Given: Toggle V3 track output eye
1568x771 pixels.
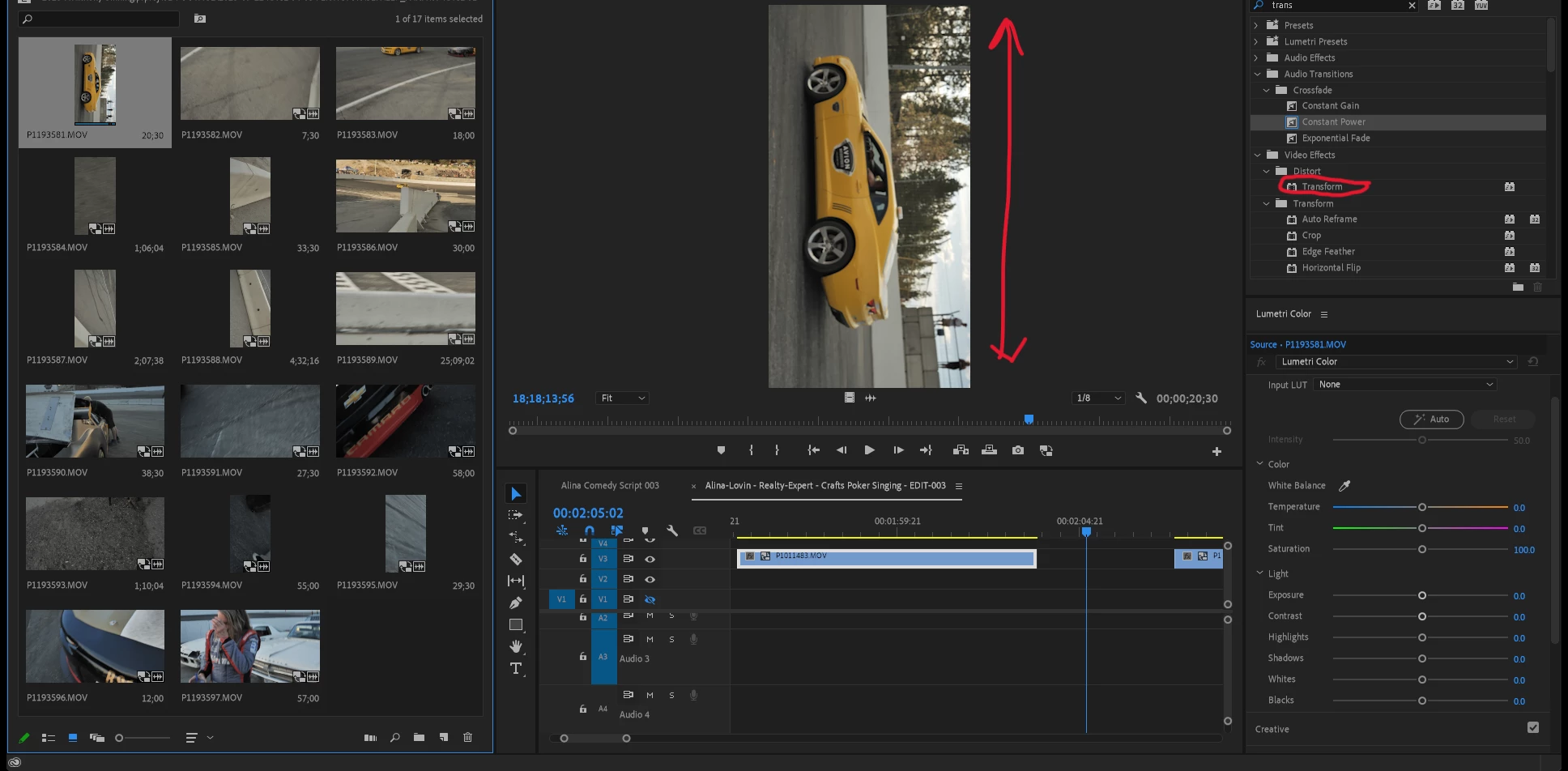Looking at the screenshot, I should click(x=650, y=559).
